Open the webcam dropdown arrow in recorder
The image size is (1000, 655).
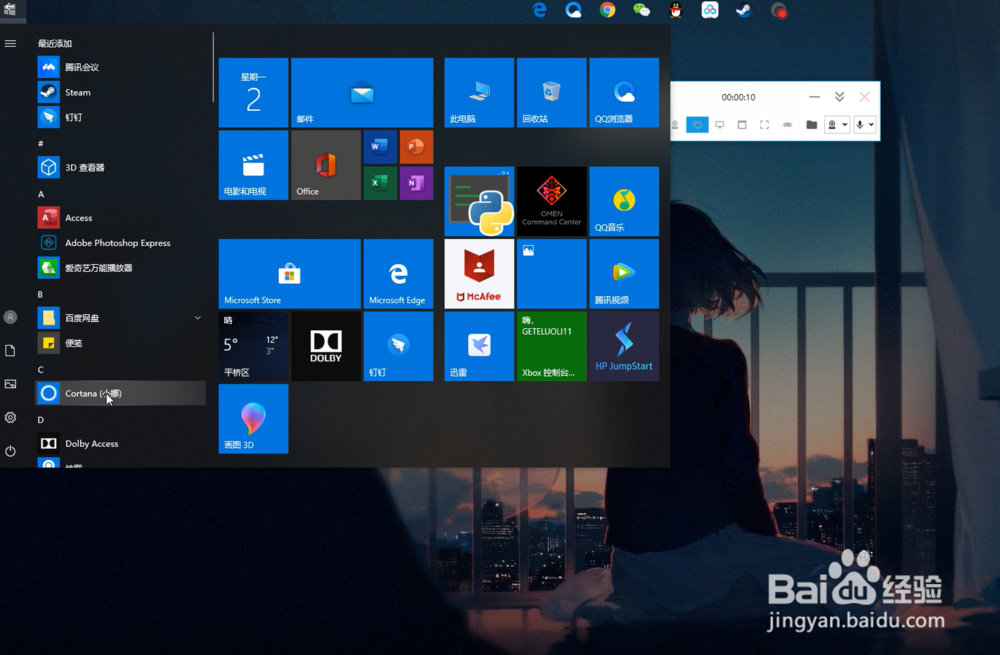(x=845, y=125)
